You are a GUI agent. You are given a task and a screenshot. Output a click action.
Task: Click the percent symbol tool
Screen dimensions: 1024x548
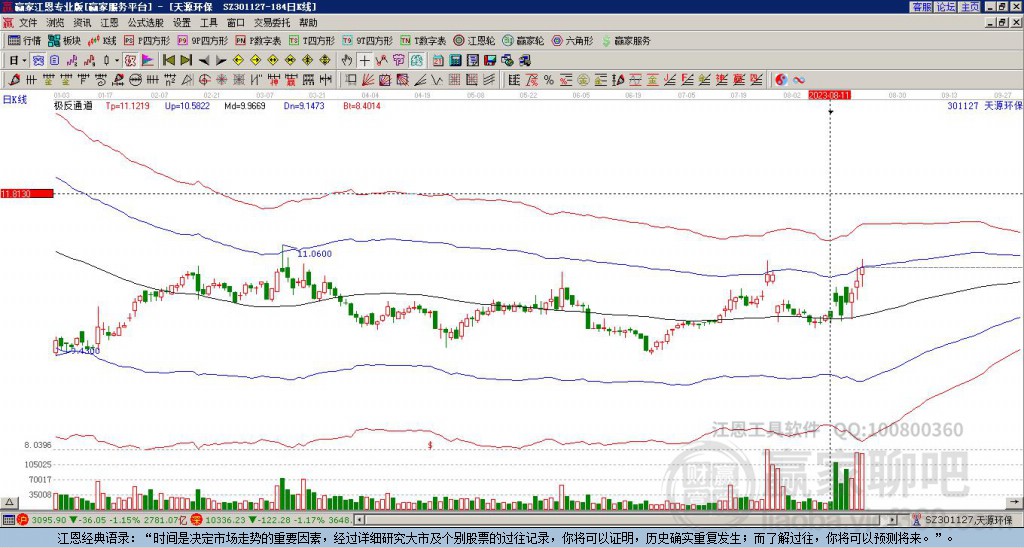pos(549,80)
